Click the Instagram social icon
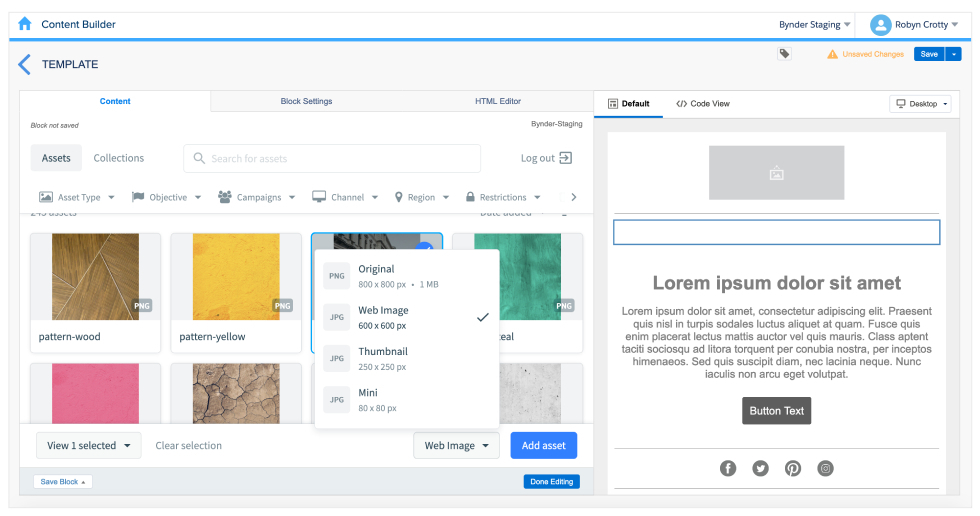 (825, 468)
